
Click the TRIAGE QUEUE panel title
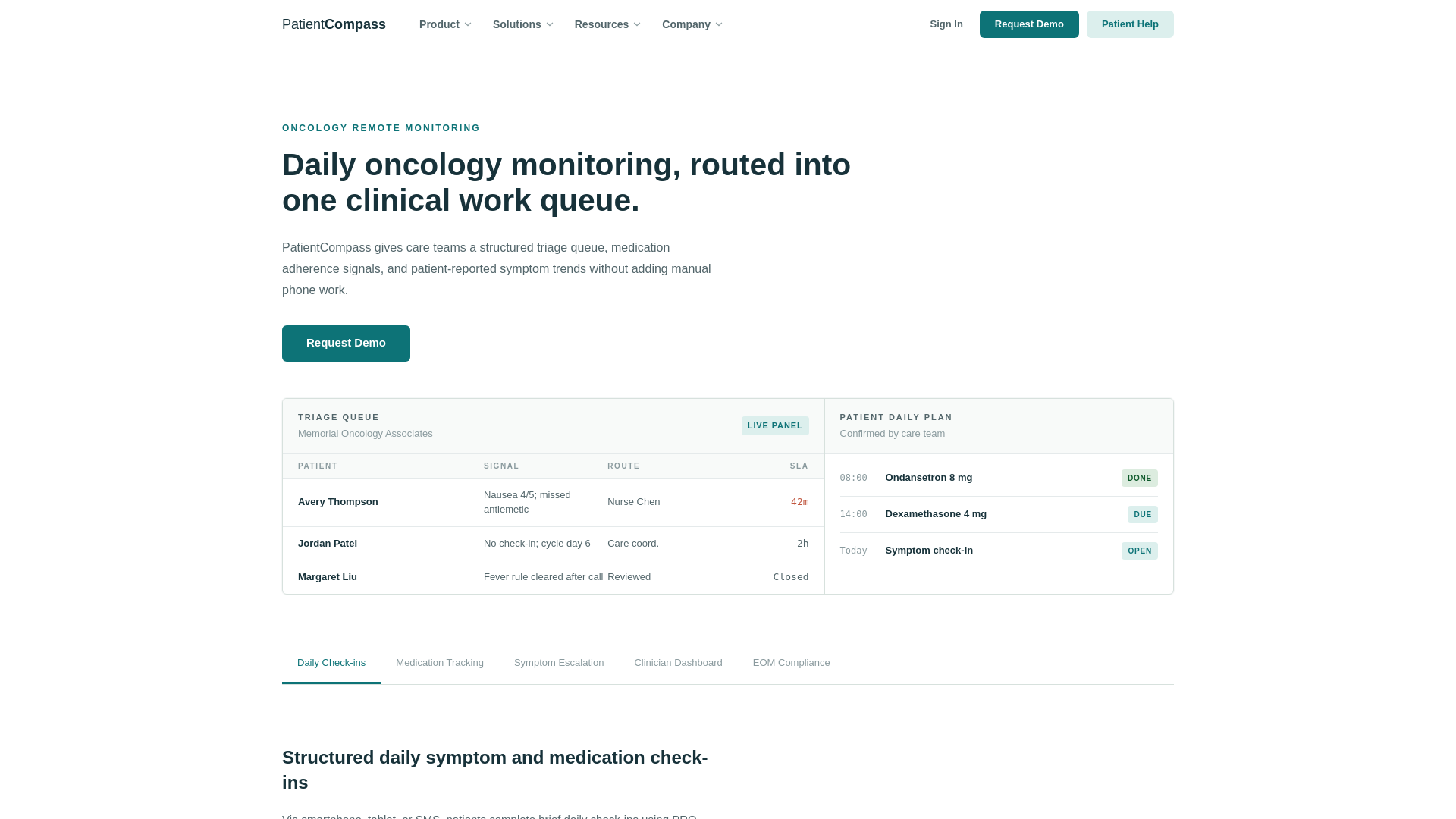click(338, 417)
